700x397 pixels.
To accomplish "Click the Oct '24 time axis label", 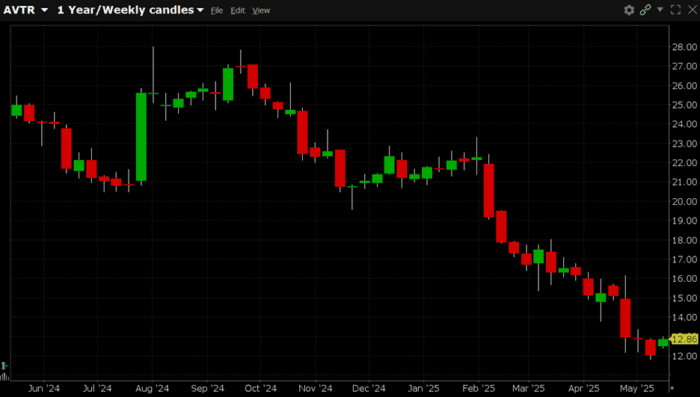I will 260,388.
